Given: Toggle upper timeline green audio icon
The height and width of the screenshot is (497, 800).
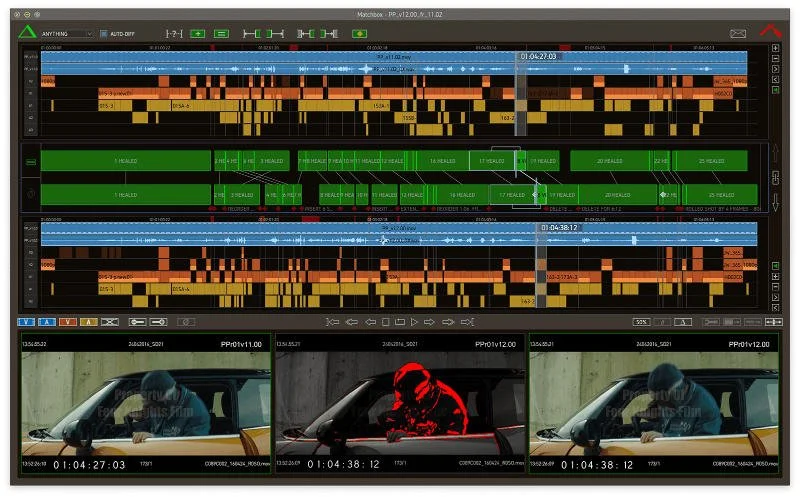Looking at the screenshot, I should 776,90.
